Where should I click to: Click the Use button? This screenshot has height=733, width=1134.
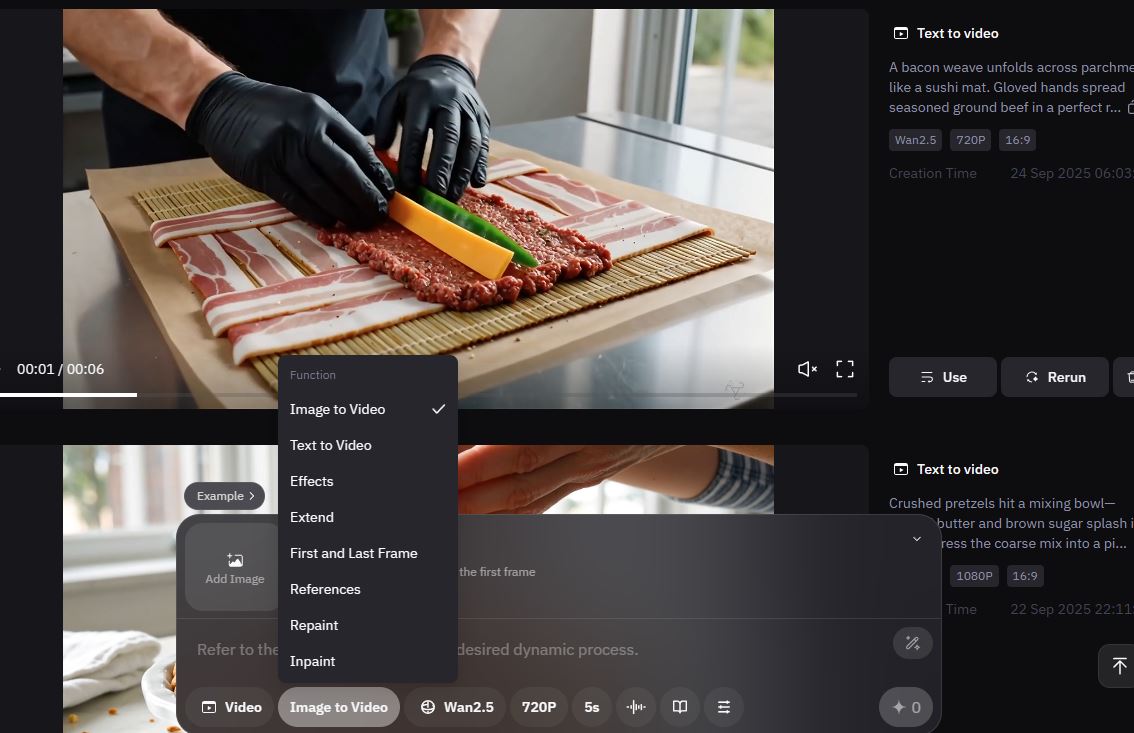point(942,377)
